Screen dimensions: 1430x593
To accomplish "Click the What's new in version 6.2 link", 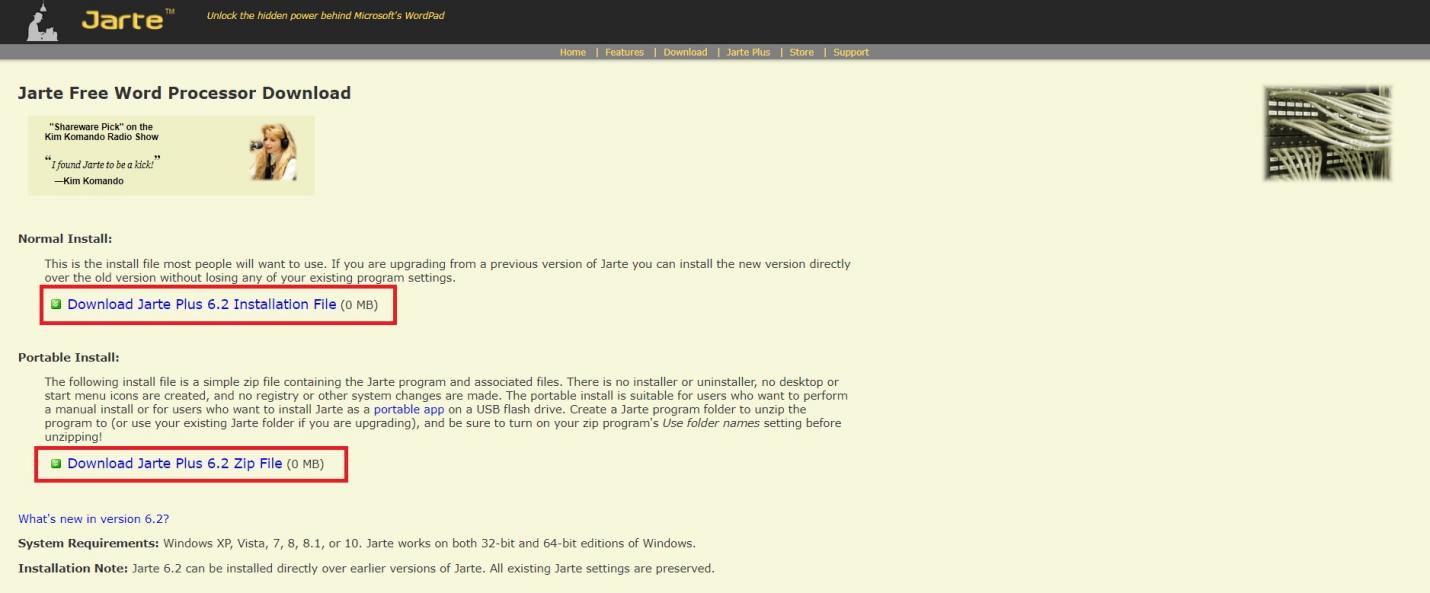I will click(93, 518).
